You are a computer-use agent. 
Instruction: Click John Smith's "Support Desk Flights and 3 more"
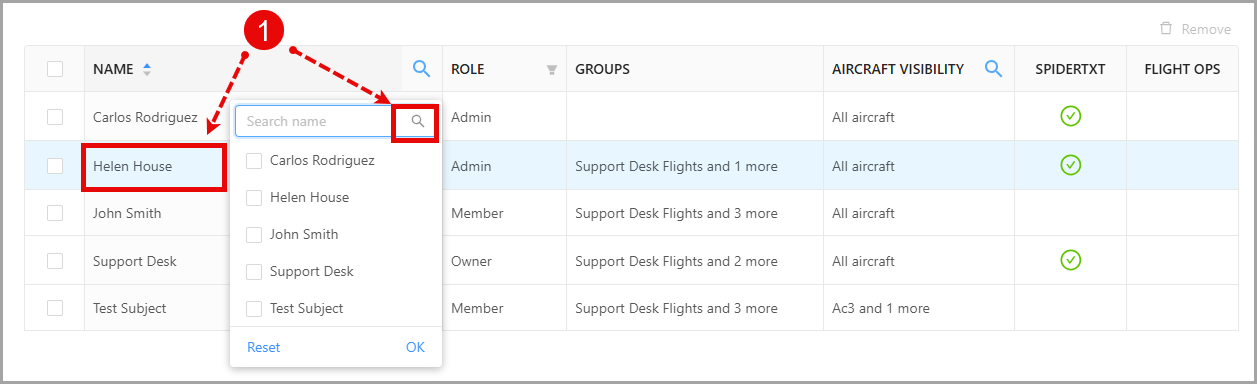(x=676, y=213)
